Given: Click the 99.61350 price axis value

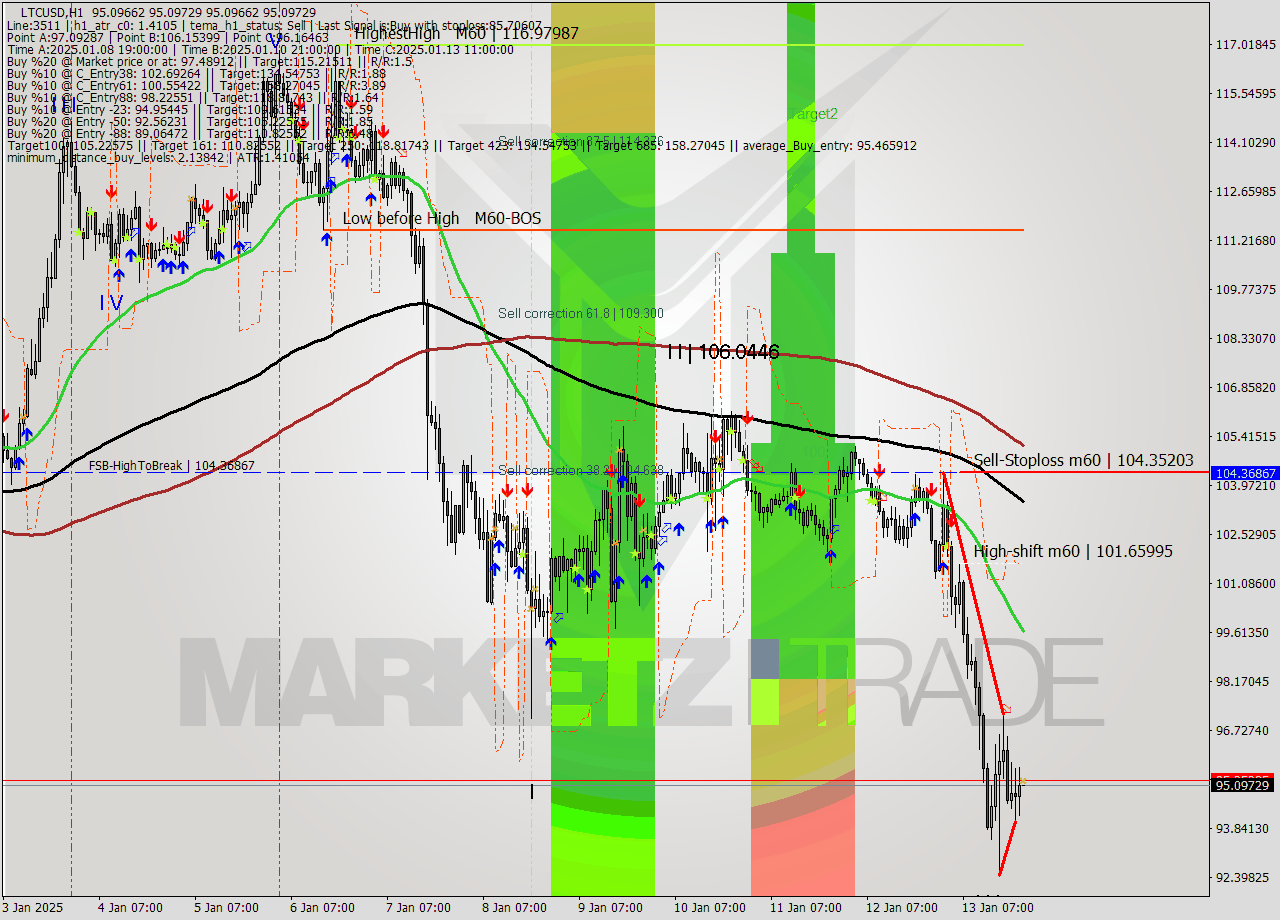Looking at the screenshot, I should 1245,632.
